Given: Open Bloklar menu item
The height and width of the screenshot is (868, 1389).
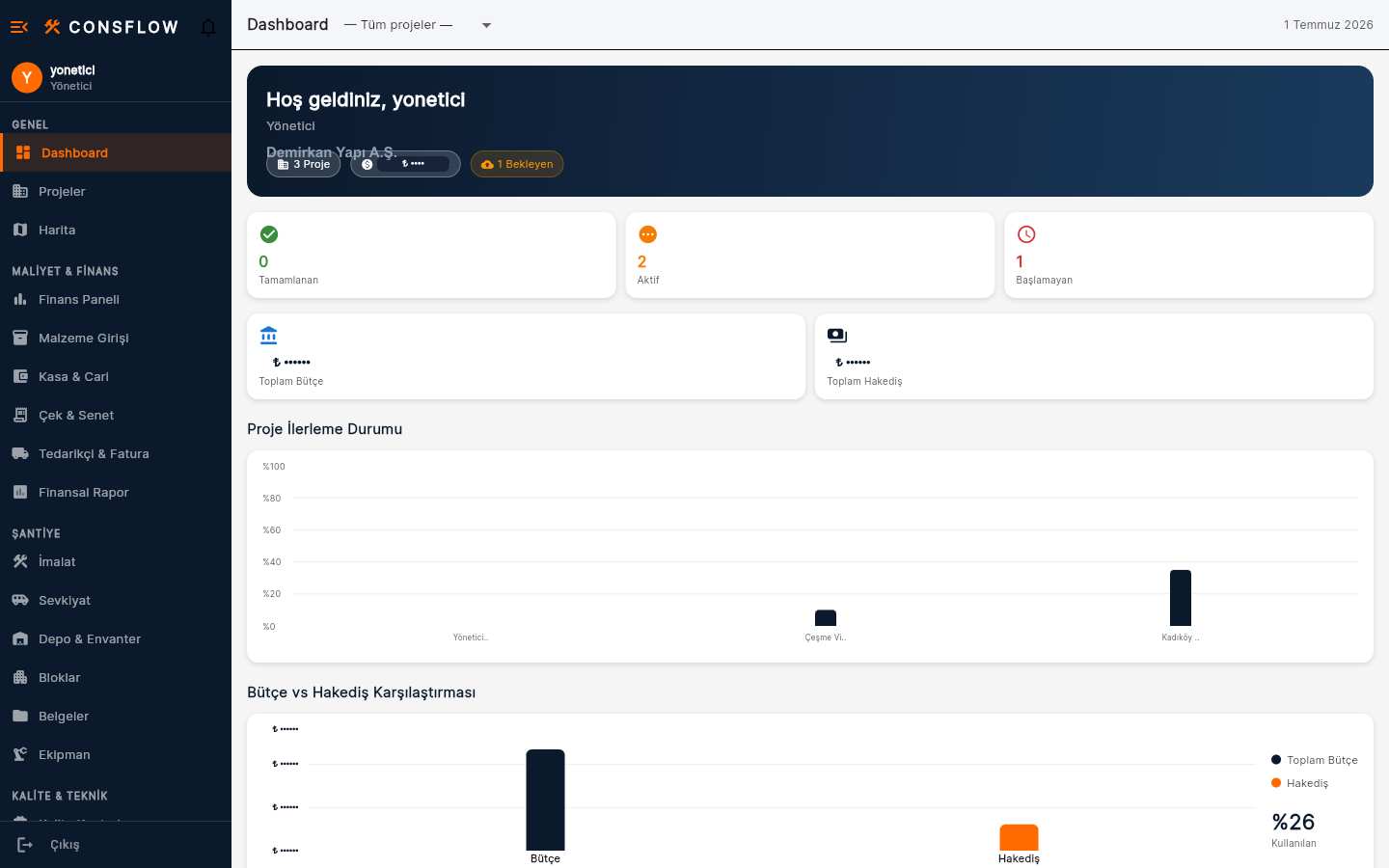Looking at the screenshot, I should 116,677.
